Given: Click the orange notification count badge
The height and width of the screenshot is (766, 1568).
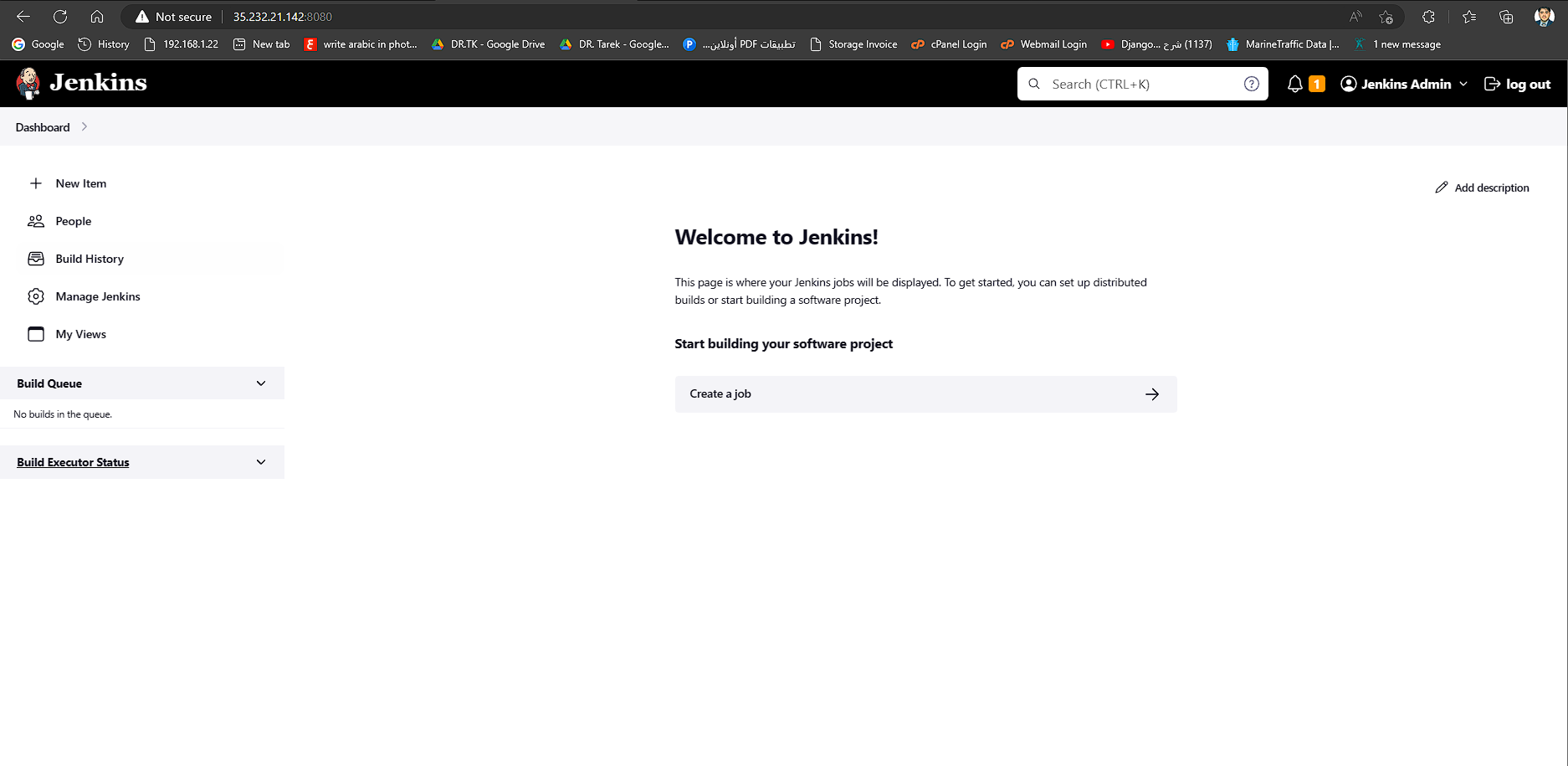Looking at the screenshot, I should [x=1317, y=84].
